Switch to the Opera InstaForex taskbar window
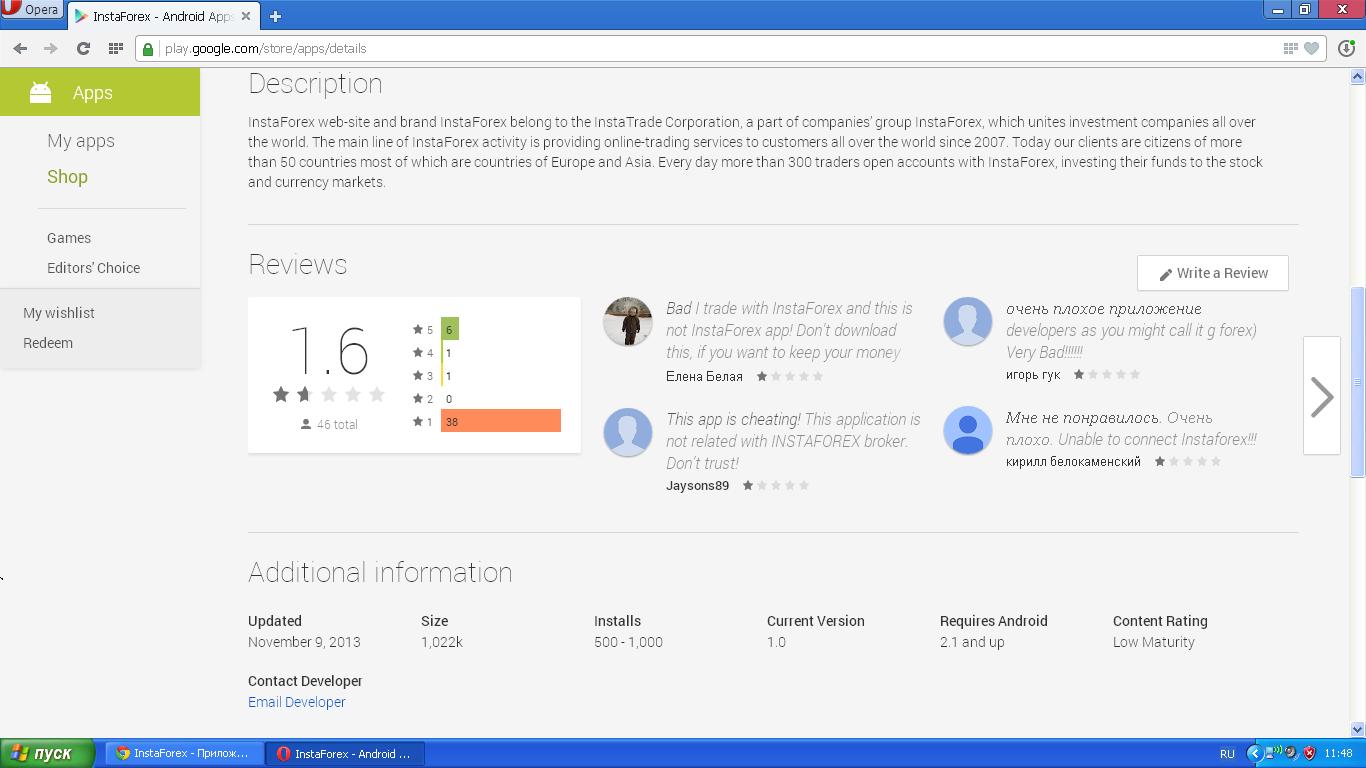1366x768 pixels. pyautogui.click(x=346, y=753)
